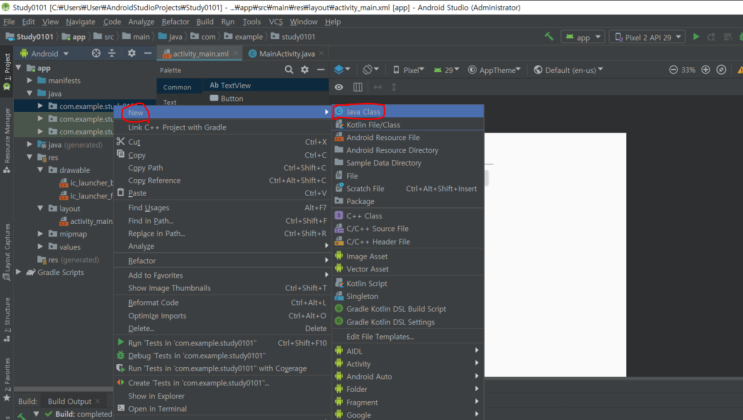The width and height of the screenshot is (743, 420).
Task: Open the Project tool window sidebar tab
Action: coord(7,71)
